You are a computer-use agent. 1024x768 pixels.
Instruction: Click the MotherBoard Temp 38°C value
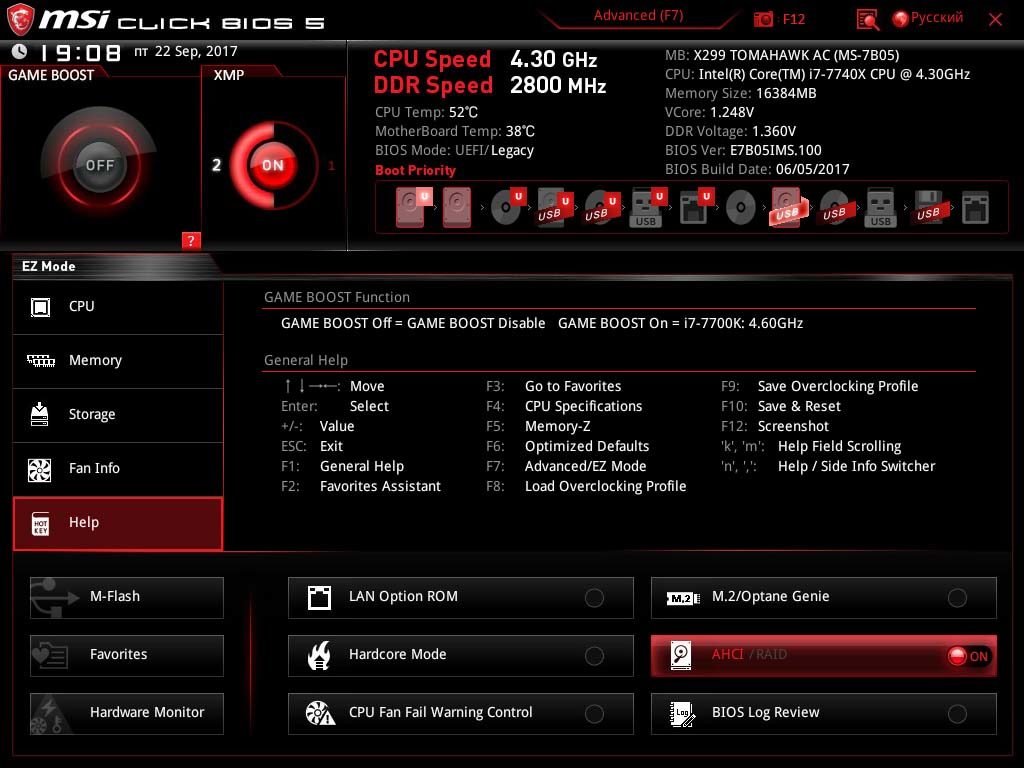coord(520,131)
